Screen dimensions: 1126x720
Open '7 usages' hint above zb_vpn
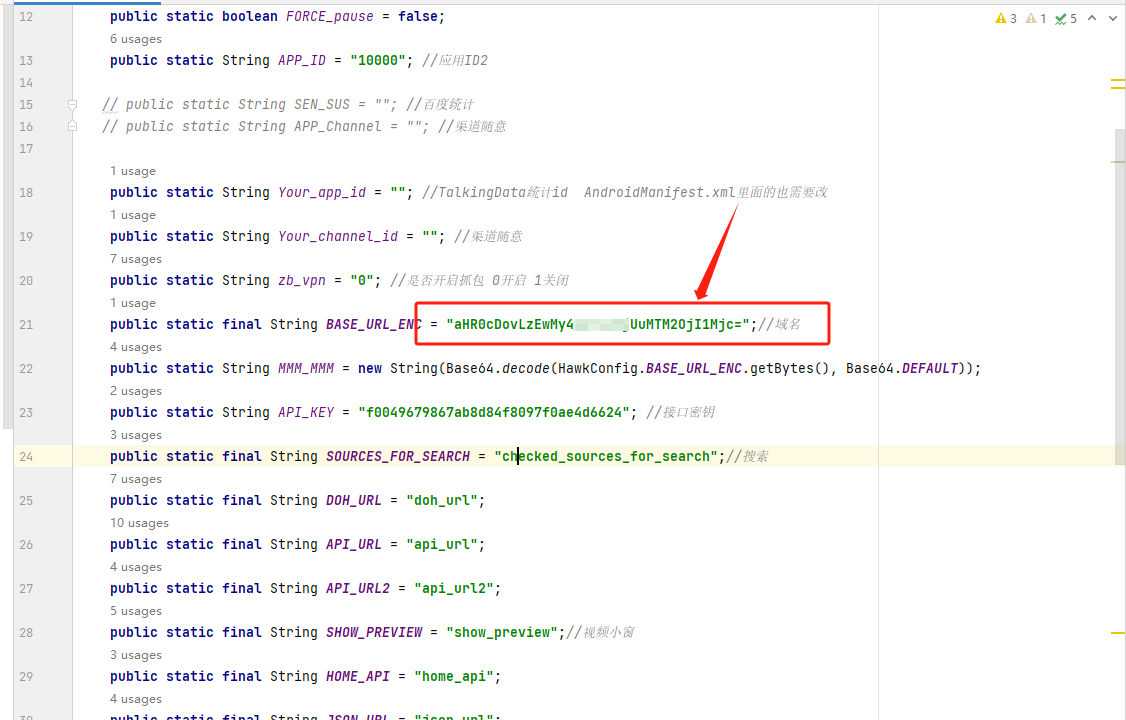(136, 259)
